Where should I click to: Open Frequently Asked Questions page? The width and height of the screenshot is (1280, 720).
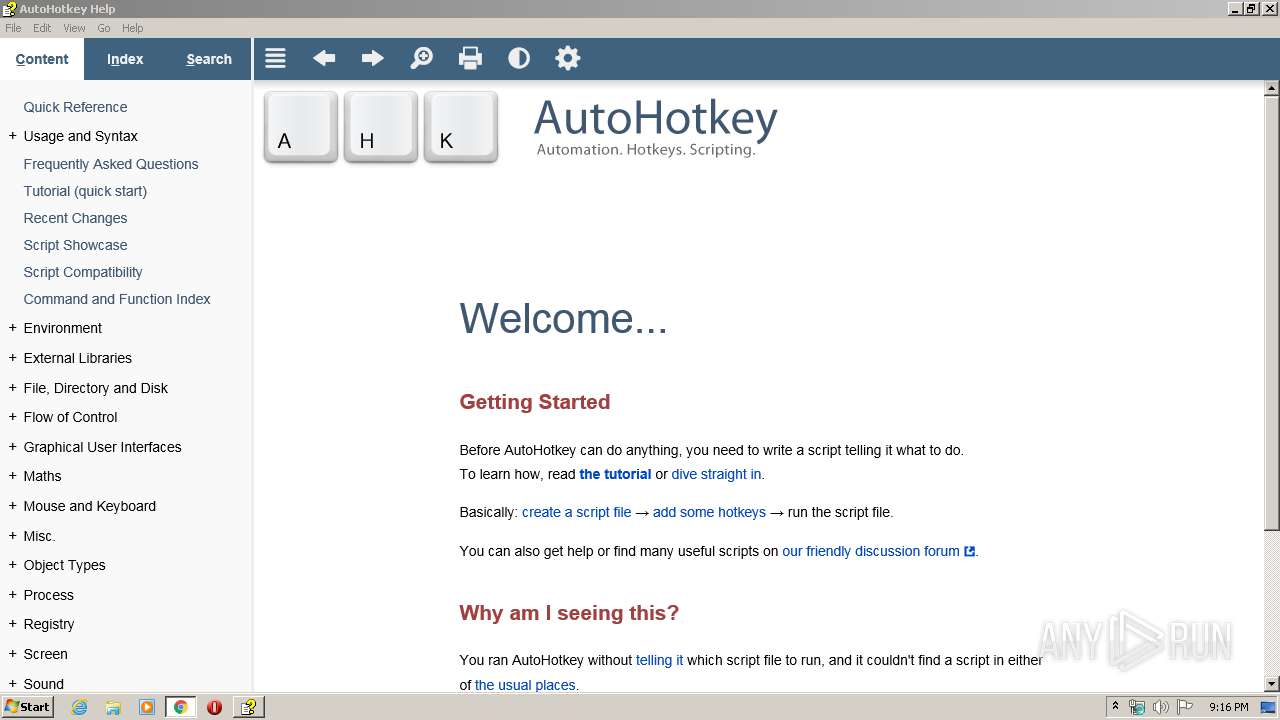click(x=111, y=164)
